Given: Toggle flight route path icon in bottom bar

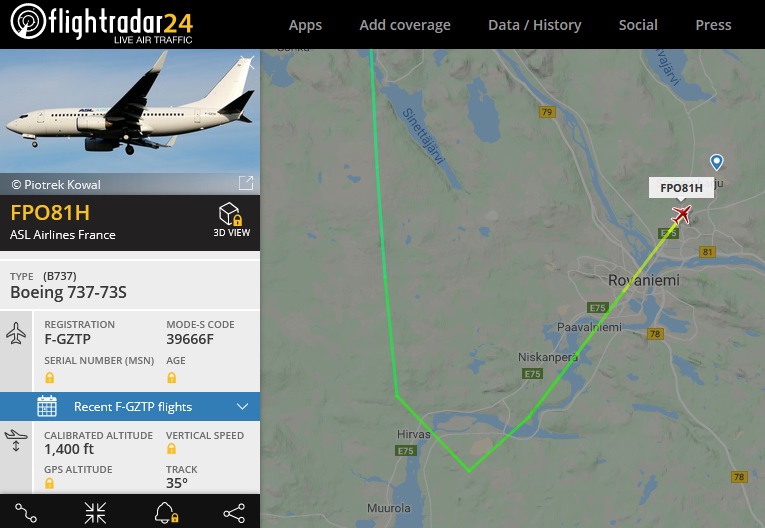Looking at the screenshot, I should [26, 513].
